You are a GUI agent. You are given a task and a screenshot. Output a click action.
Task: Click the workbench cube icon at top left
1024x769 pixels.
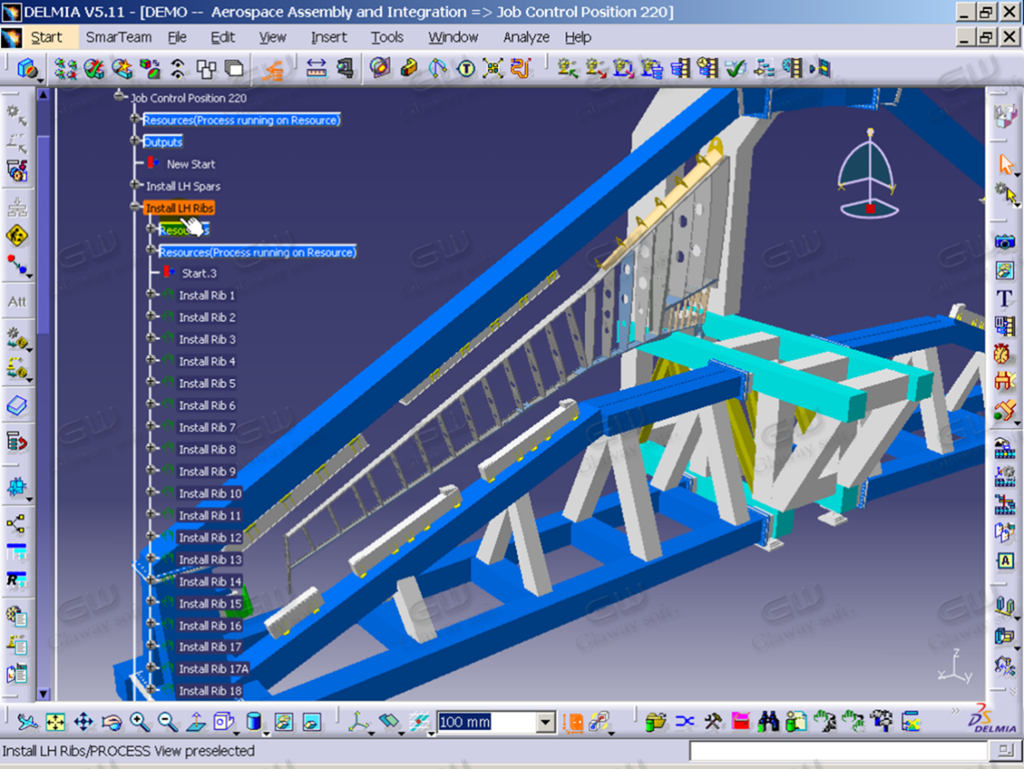(27, 68)
